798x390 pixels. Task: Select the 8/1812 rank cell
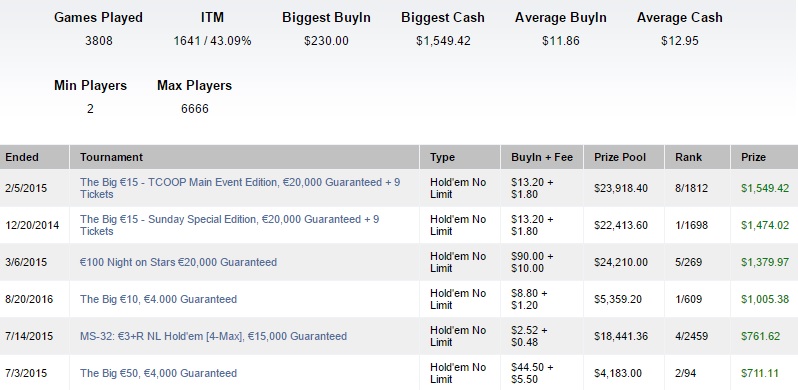click(x=697, y=188)
